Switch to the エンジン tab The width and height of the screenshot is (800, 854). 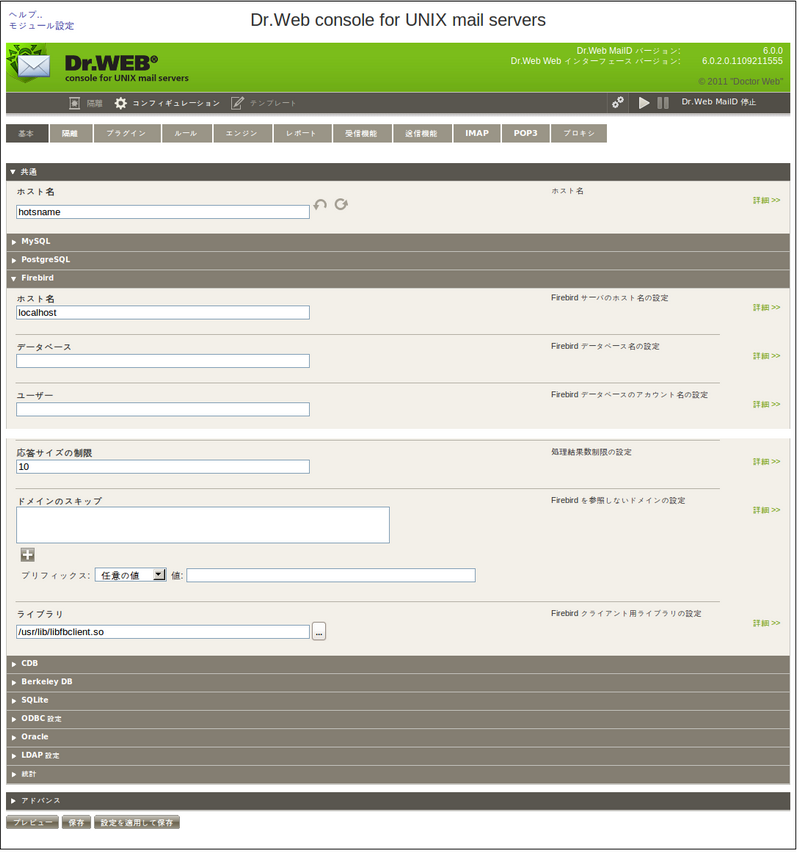[x=243, y=134]
